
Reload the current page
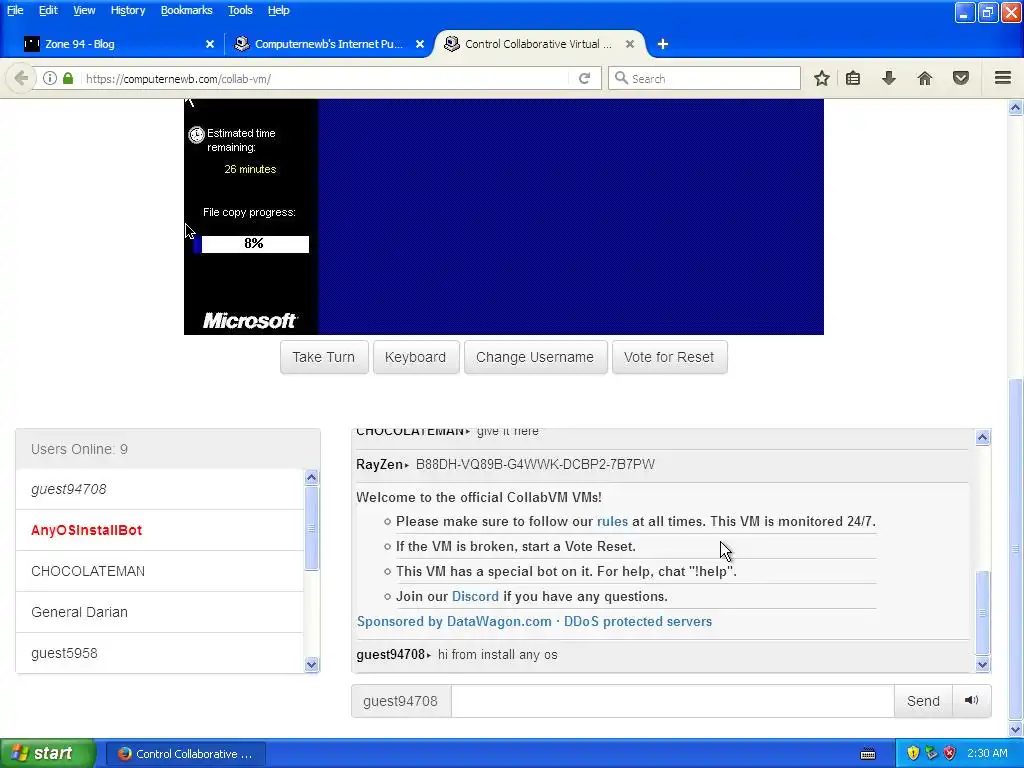[x=584, y=78]
